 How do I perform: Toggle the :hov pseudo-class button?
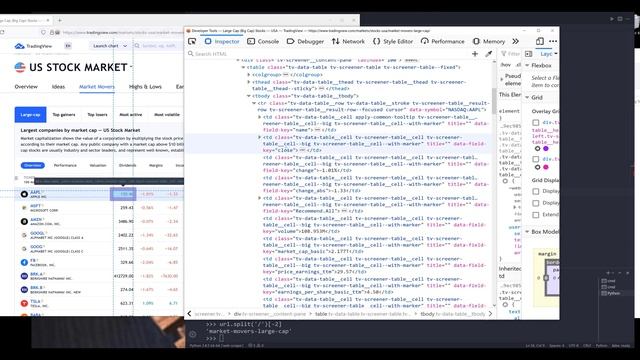point(506,65)
